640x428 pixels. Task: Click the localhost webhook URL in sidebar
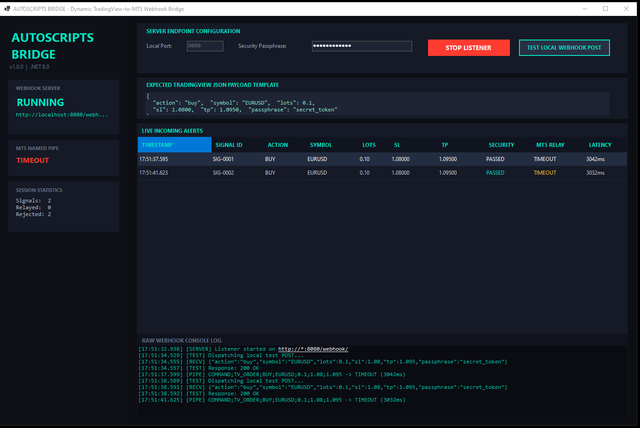[62, 115]
